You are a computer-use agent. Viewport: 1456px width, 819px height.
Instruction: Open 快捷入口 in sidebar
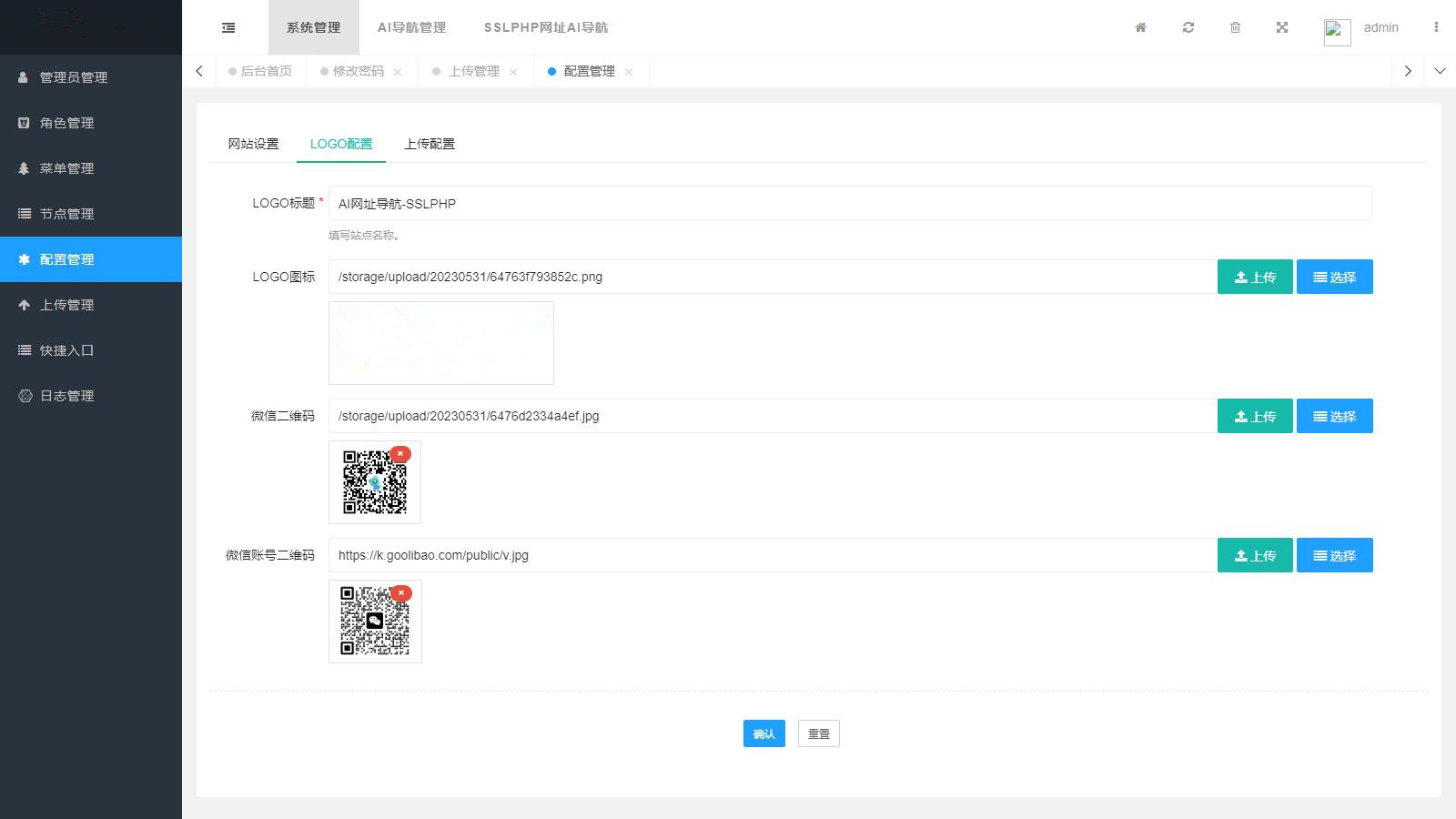[91, 350]
